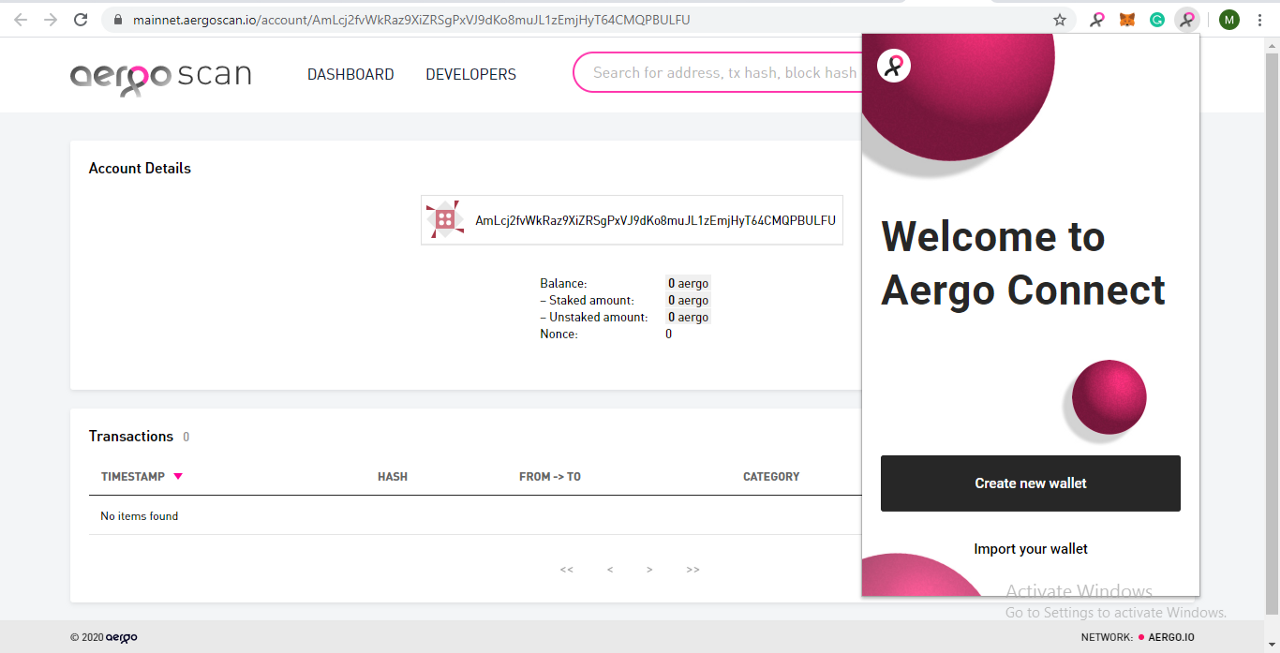Click the browser back arrow
The image size is (1280, 653).
[x=20, y=19]
